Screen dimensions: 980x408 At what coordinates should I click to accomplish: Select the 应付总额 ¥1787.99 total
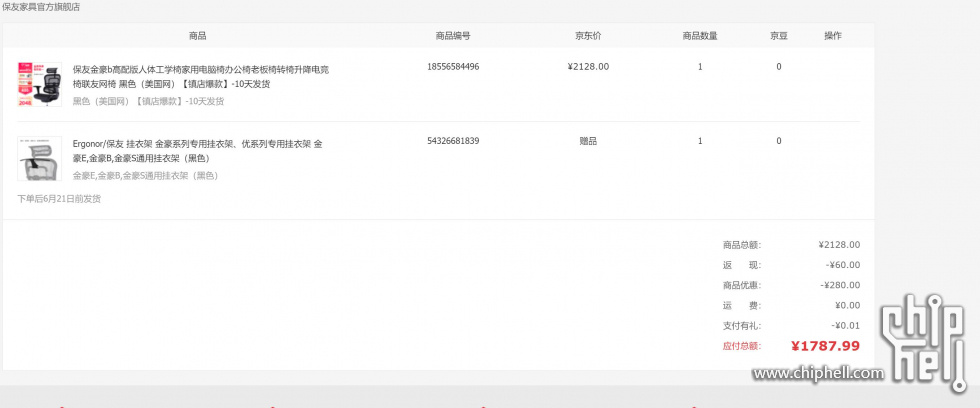pyautogui.click(x=825, y=346)
